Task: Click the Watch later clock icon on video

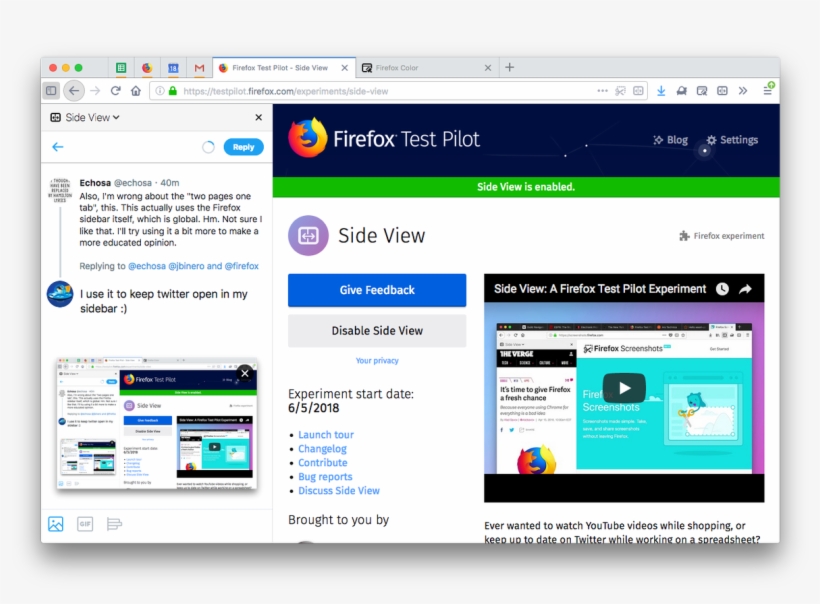Action: click(x=722, y=289)
